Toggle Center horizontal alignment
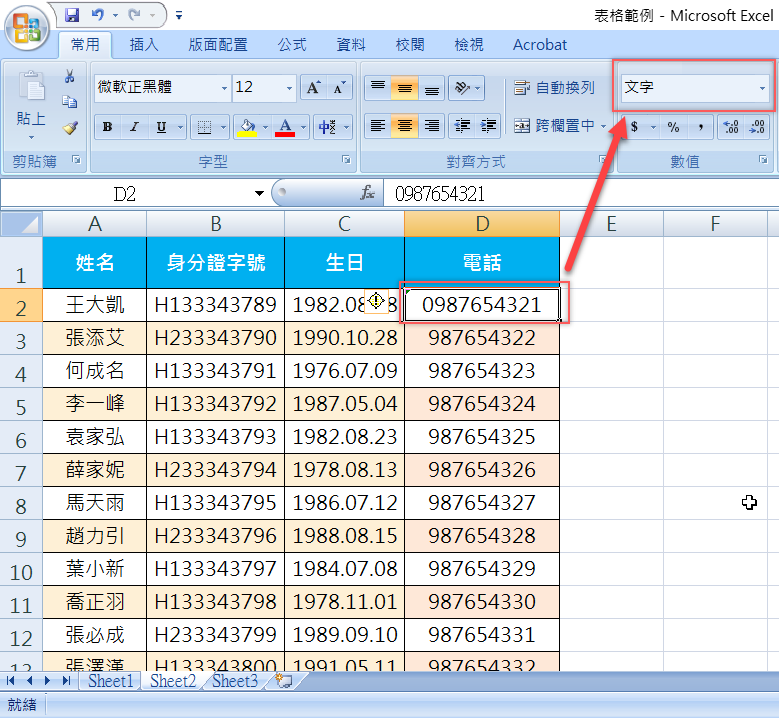 404,126
